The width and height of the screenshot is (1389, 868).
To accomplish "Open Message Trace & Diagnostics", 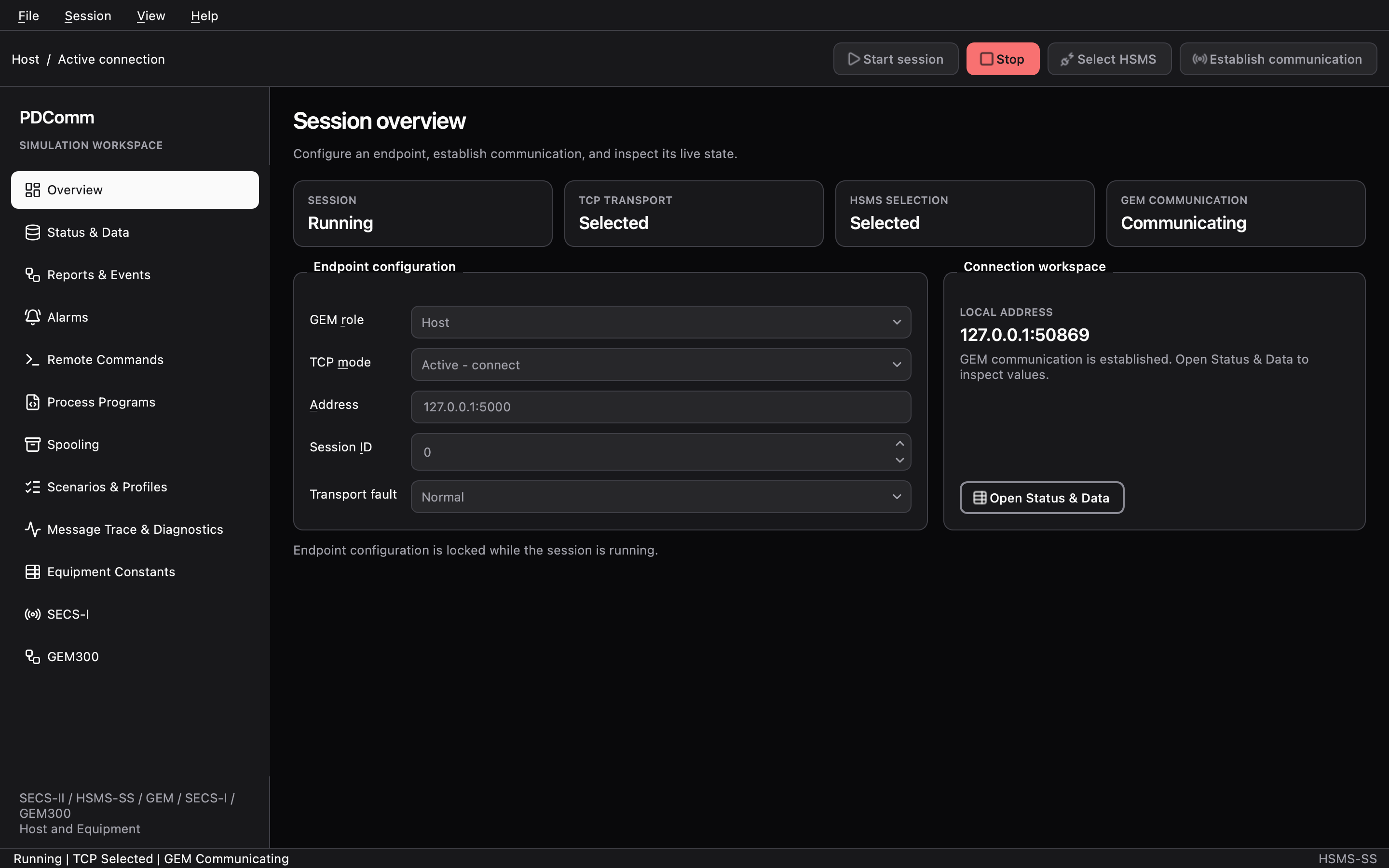I will tap(135, 530).
